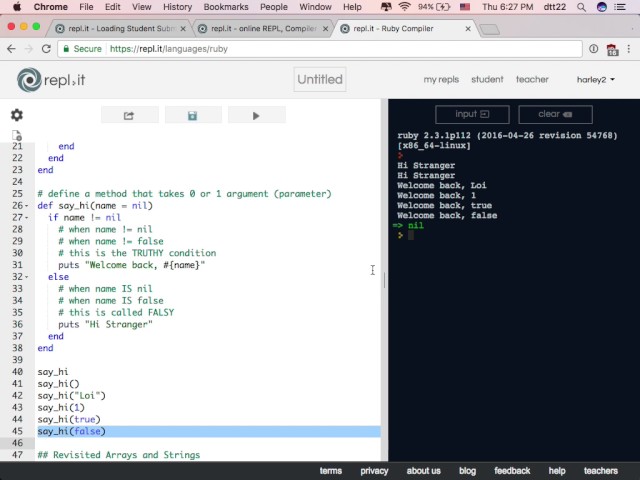Open the History menu
Viewport: 640px width, 480px height.
[177, 7]
